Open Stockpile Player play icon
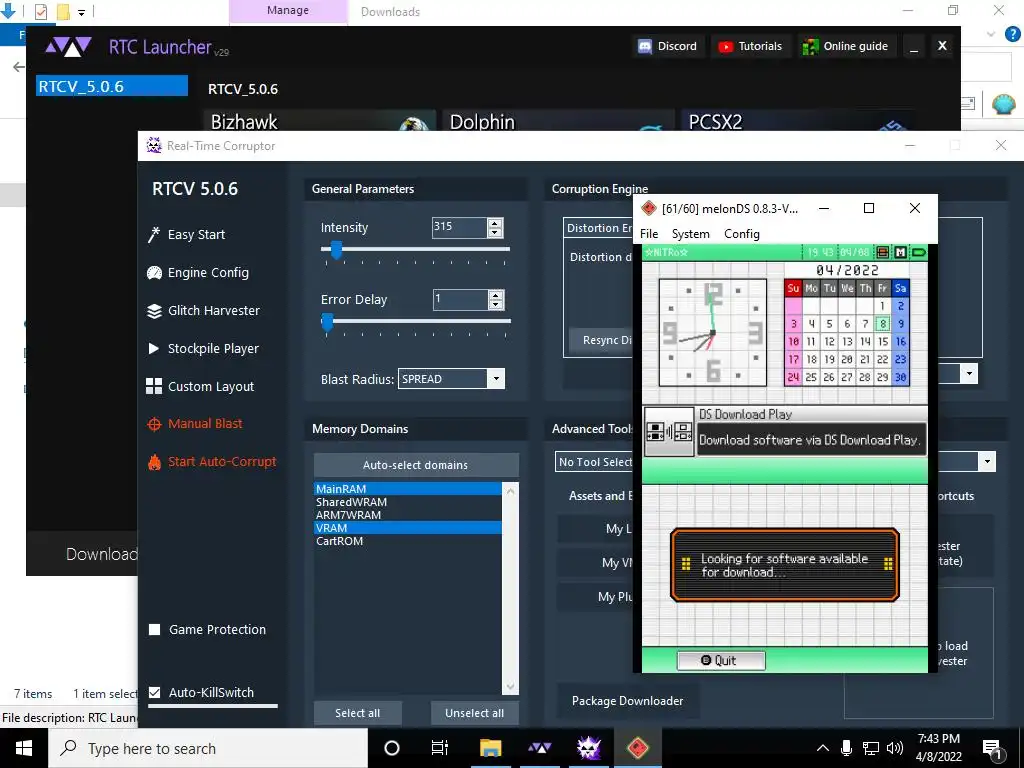Image resolution: width=1024 pixels, height=768 pixels. point(154,349)
